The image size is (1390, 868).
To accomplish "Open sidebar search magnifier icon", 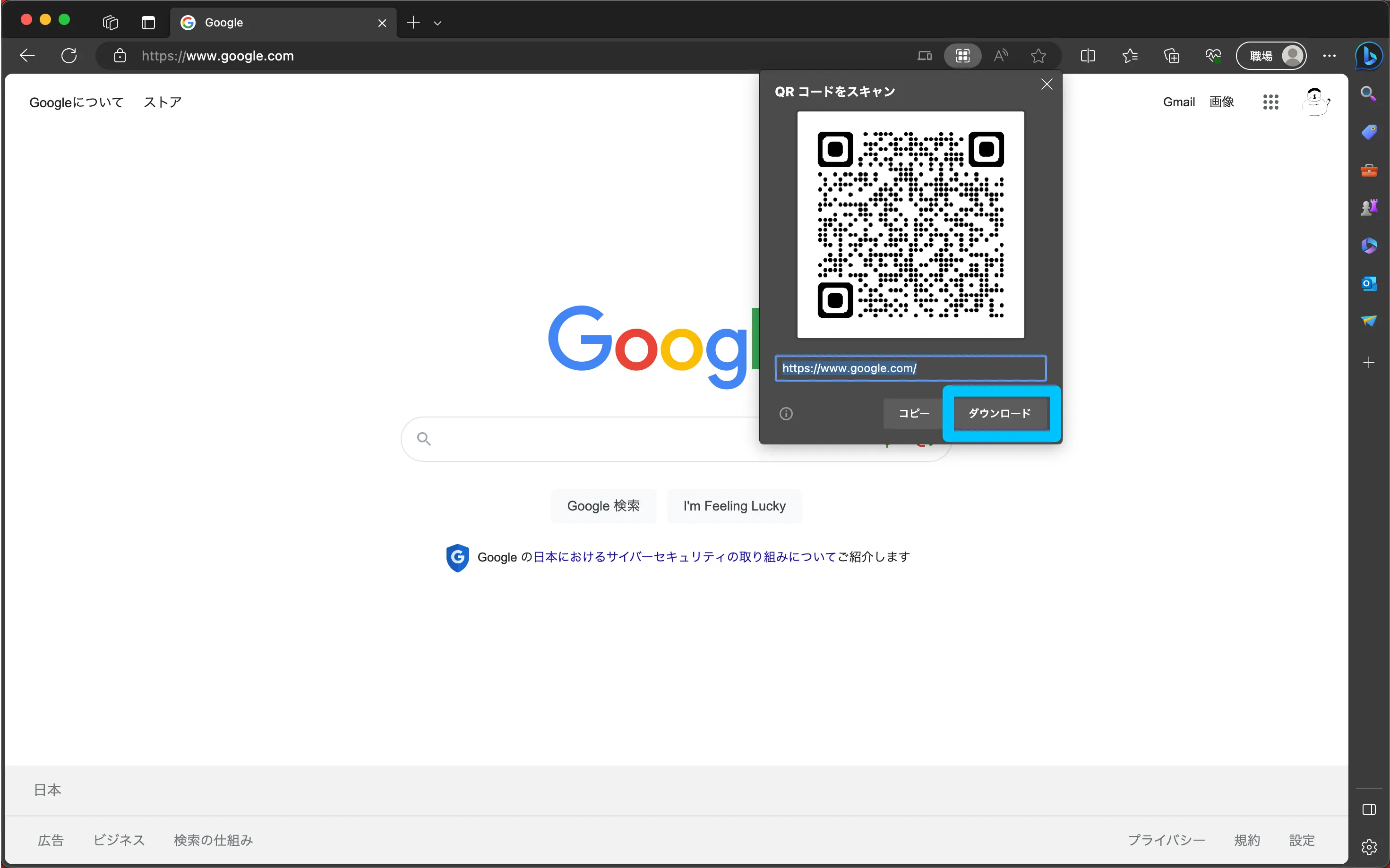I will [x=1369, y=93].
